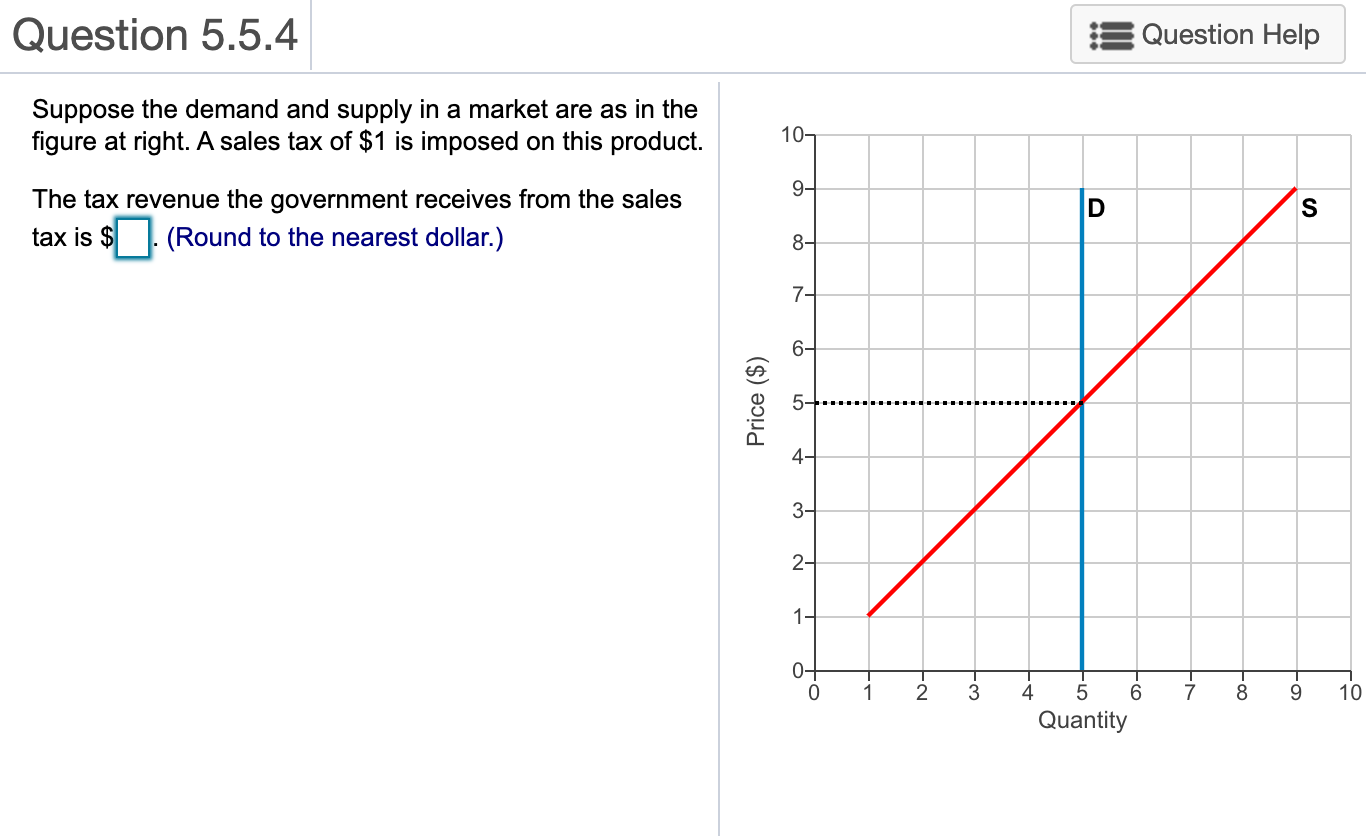Click the 5 mark on the quantity axis

pos(1081,691)
